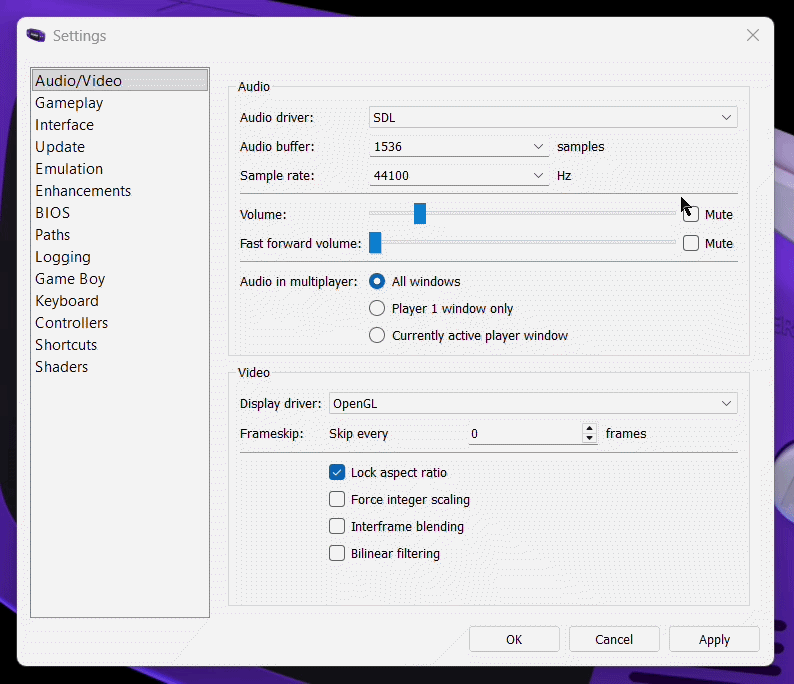The image size is (794, 684).
Task: Open the Sample rate dropdown
Action: pyautogui.click(x=459, y=176)
